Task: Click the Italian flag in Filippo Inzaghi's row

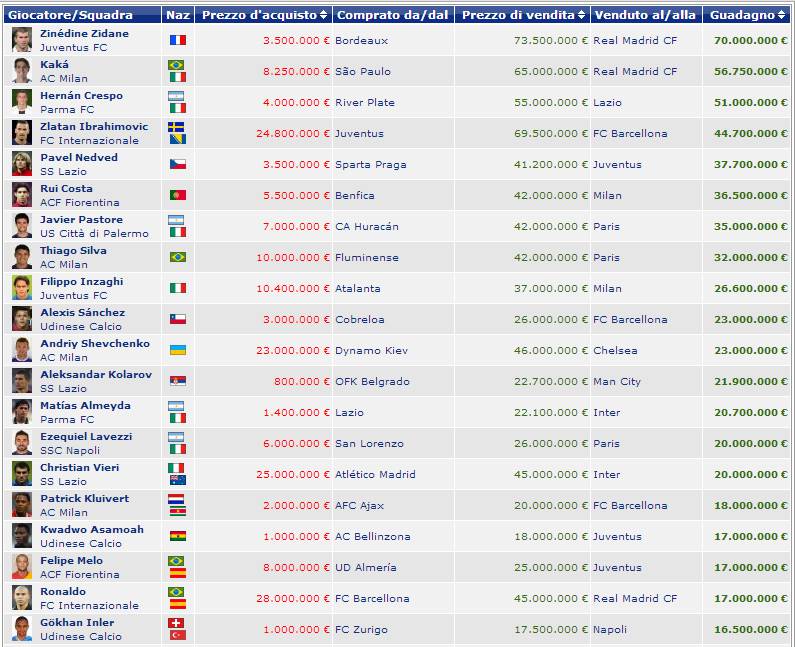Action: pyautogui.click(x=177, y=288)
